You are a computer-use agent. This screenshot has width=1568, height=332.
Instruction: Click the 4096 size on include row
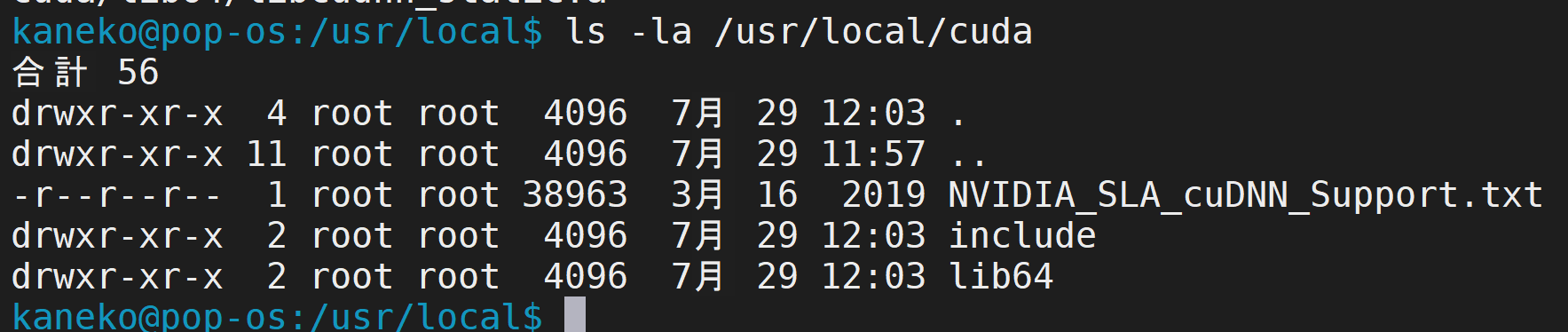[x=586, y=236]
